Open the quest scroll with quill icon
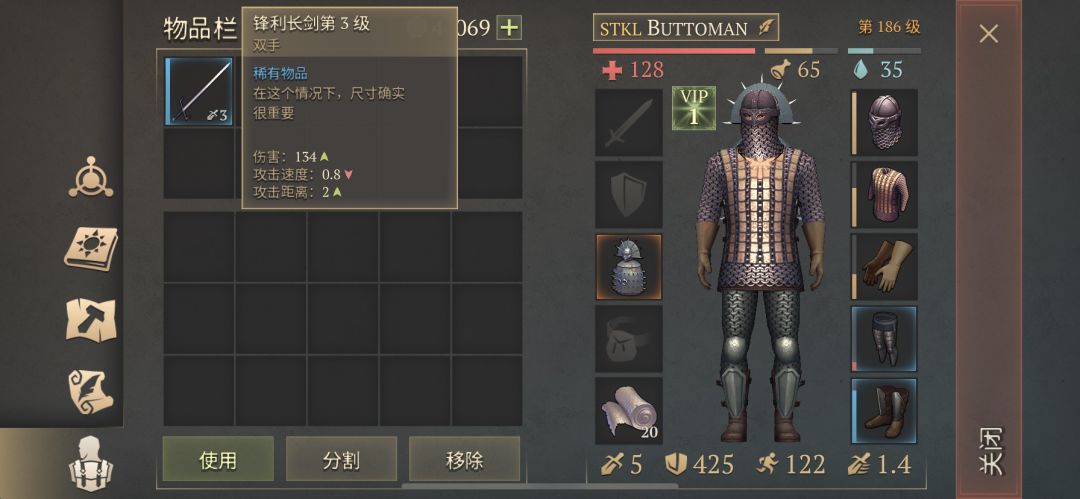 coord(91,391)
